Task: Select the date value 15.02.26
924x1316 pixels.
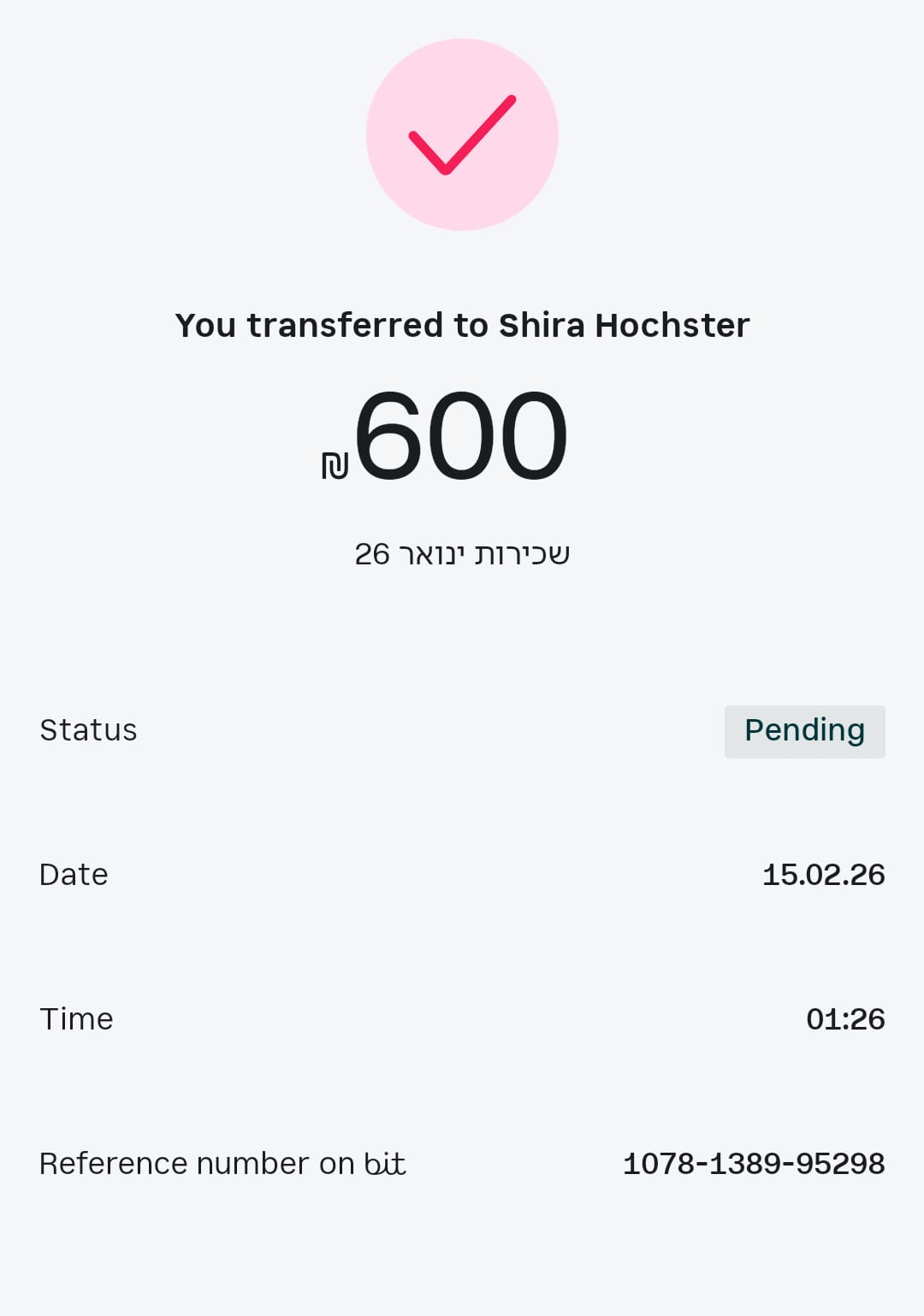Action: tap(823, 875)
